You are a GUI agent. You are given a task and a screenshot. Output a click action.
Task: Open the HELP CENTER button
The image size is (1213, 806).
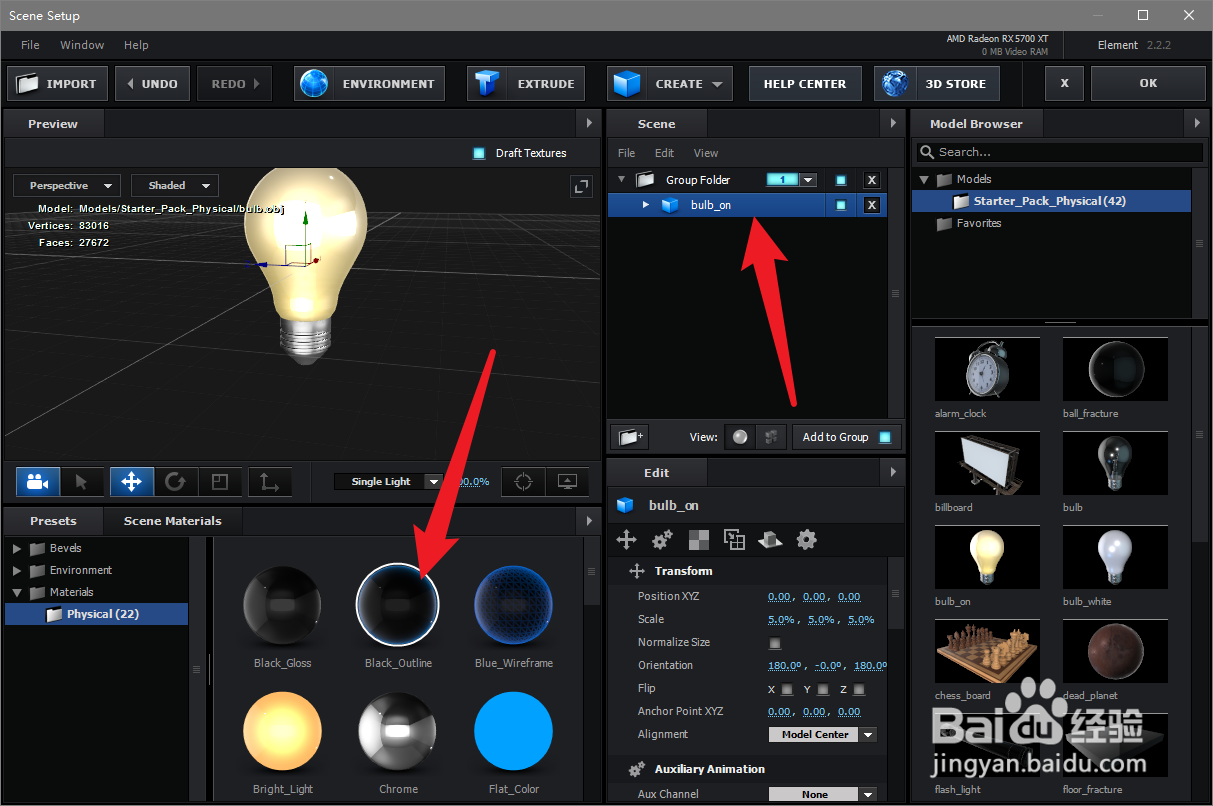pos(805,84)
